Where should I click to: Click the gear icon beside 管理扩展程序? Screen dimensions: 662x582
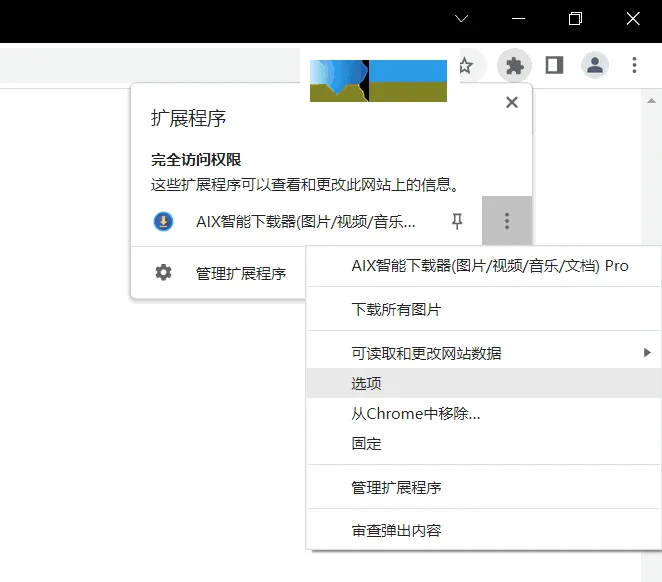pyautogui.click(x=163, y=273)
